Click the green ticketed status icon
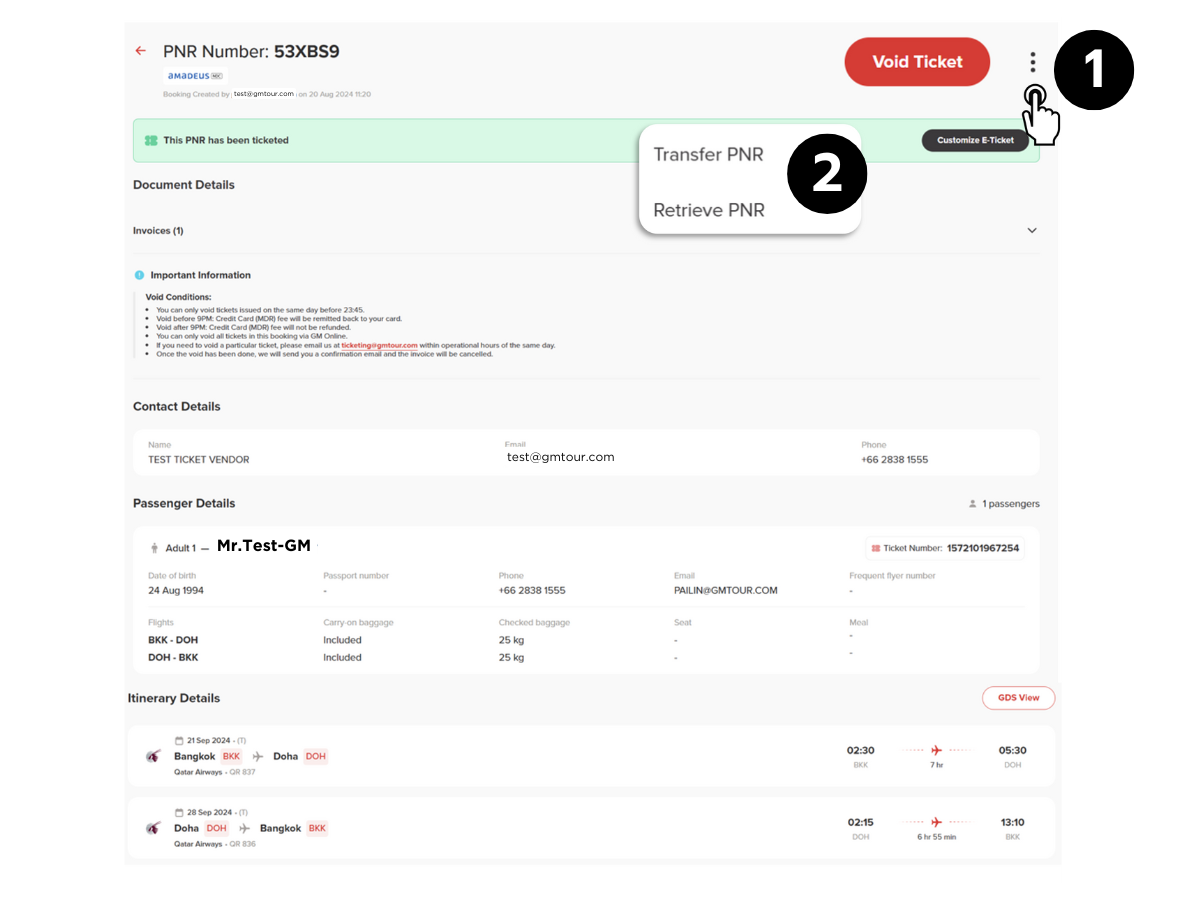 [x=151, y=140]
